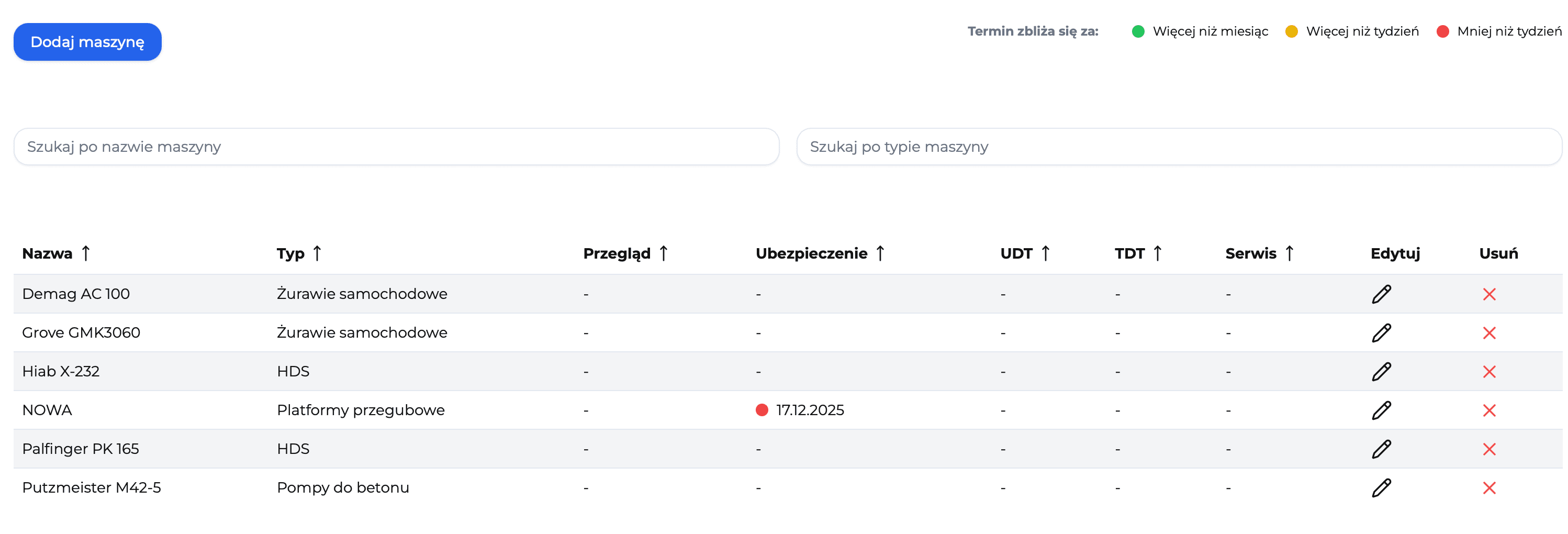This screenshot has height=534, width=1568.
Task: Edit the Grove GMK3060 entry
Action: click(x=1382, y=332)
